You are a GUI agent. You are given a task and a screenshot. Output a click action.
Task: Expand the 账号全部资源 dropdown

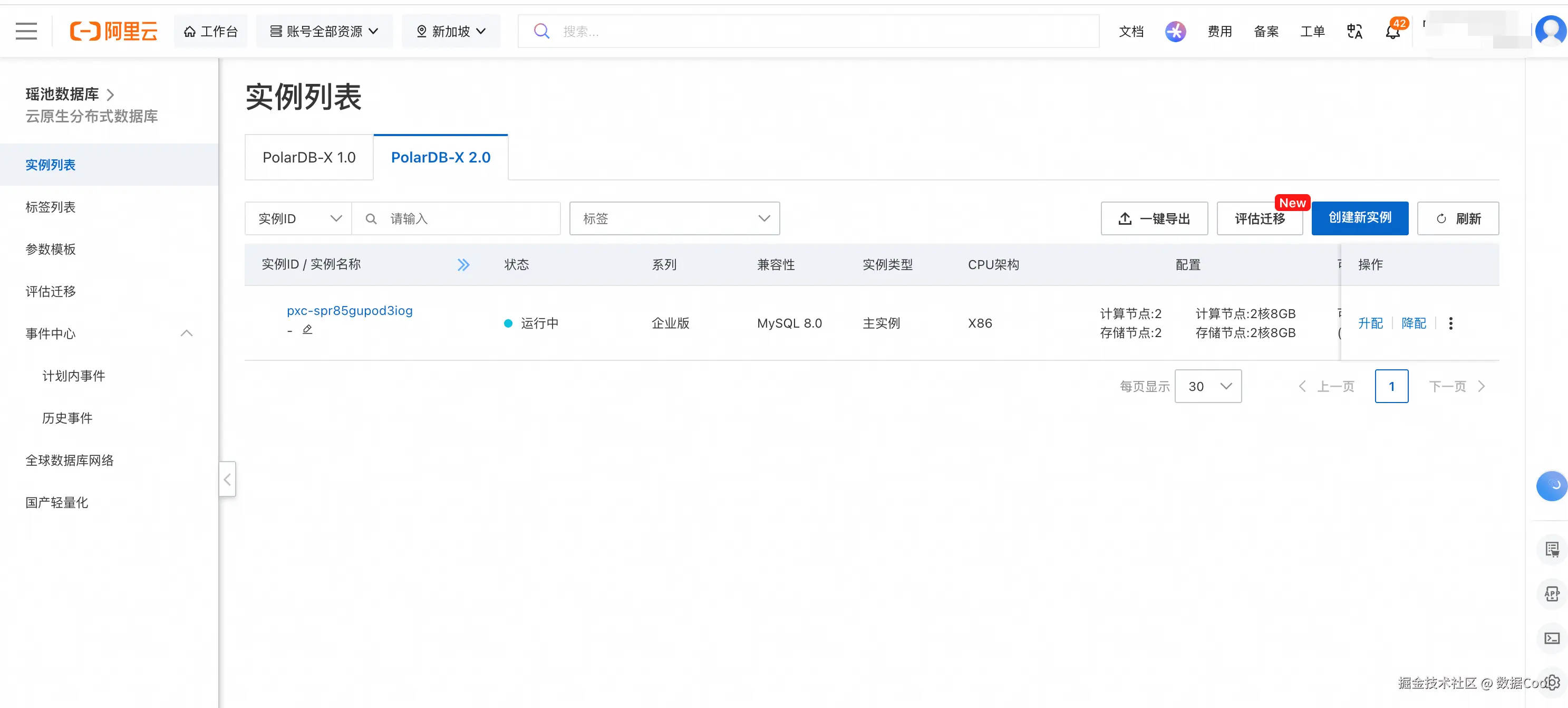324,32
